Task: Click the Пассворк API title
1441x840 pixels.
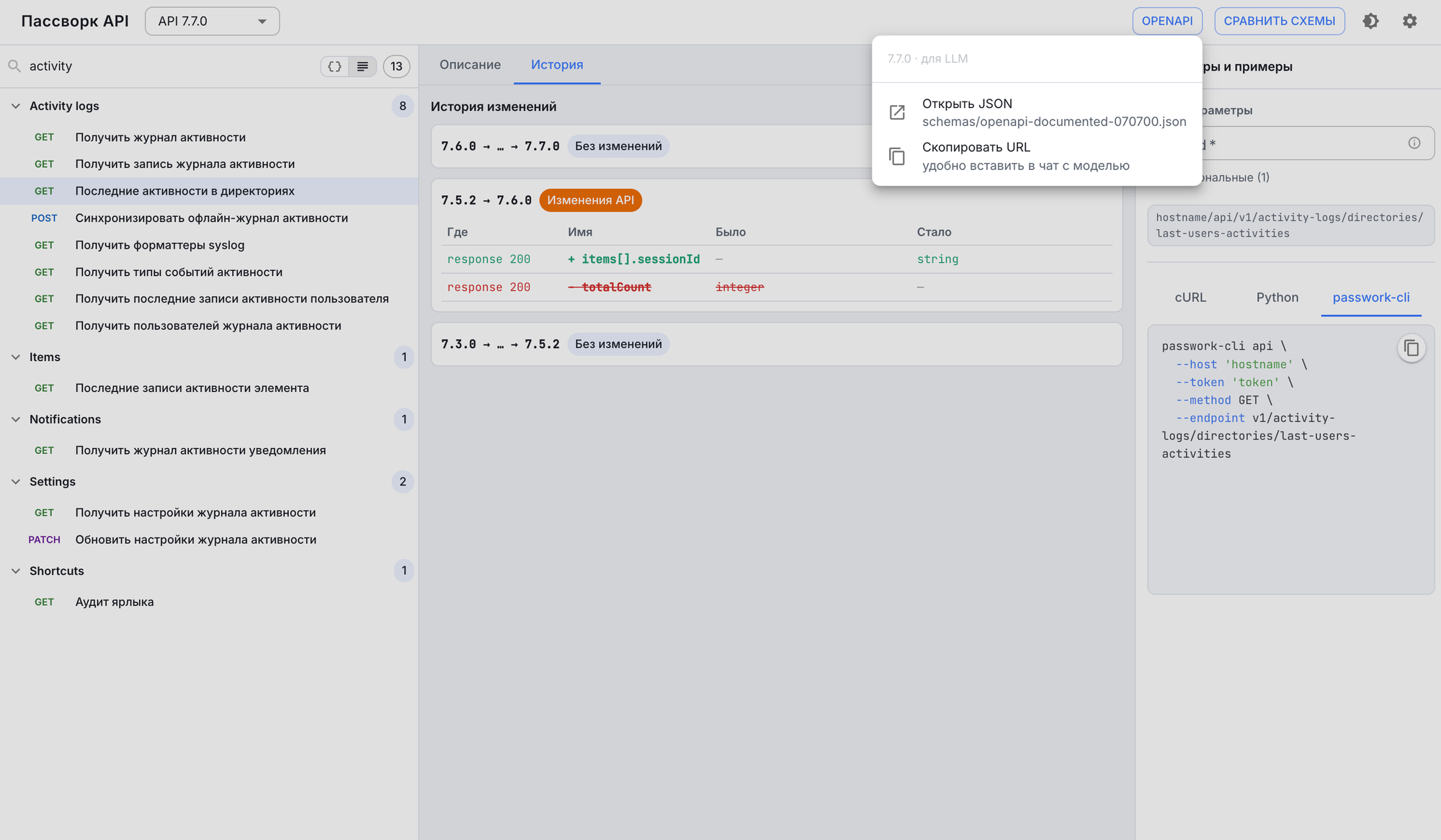Action: pos(75,21)
